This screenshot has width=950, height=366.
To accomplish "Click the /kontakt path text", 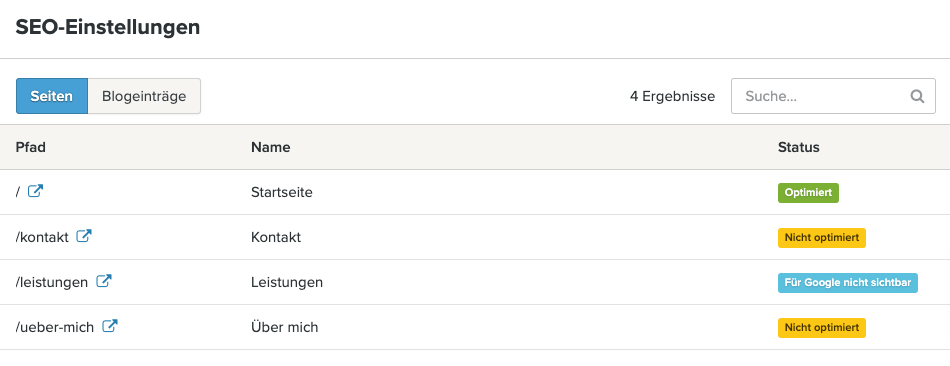I will (42, 238).
